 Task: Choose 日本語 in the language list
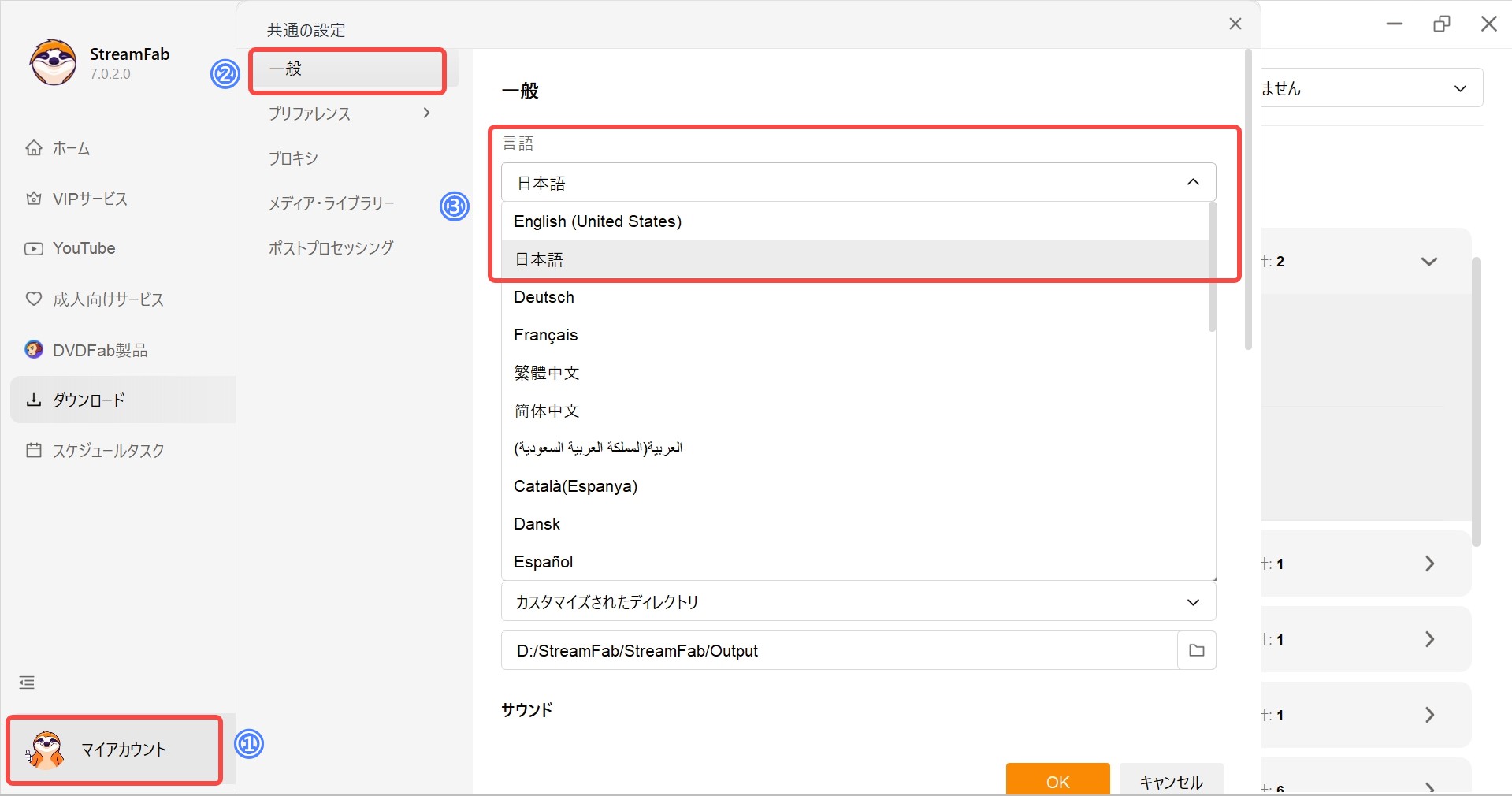[855, 259]
